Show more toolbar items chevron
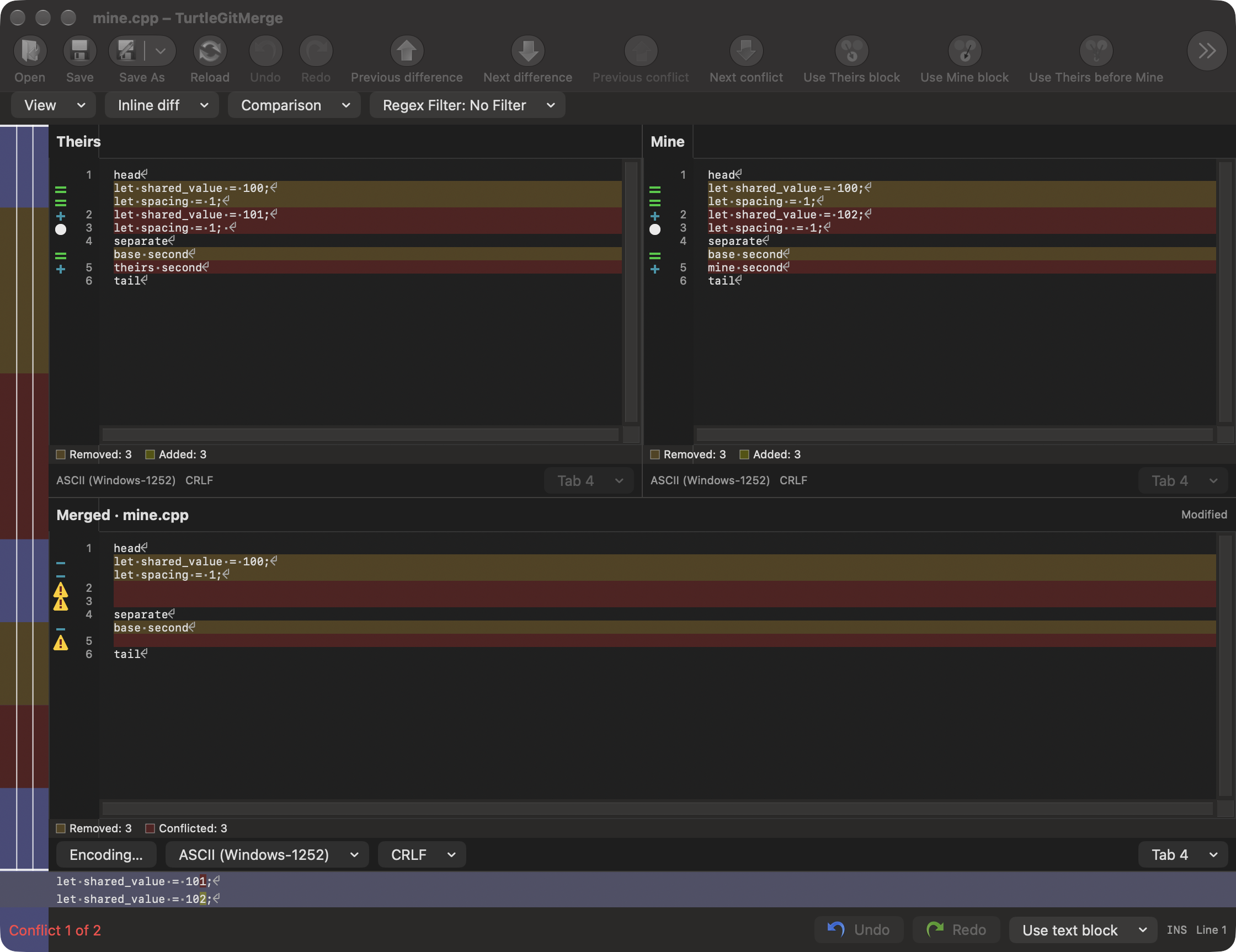 coord(1207,51)
